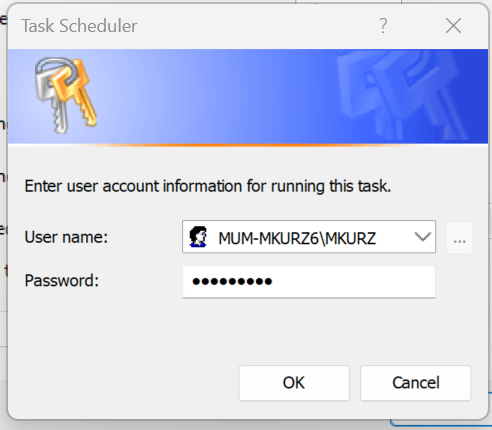This screenshot has width=492, height=430.
Task: Click the "Enter user account information" instruction text
Action: [207, 186]
